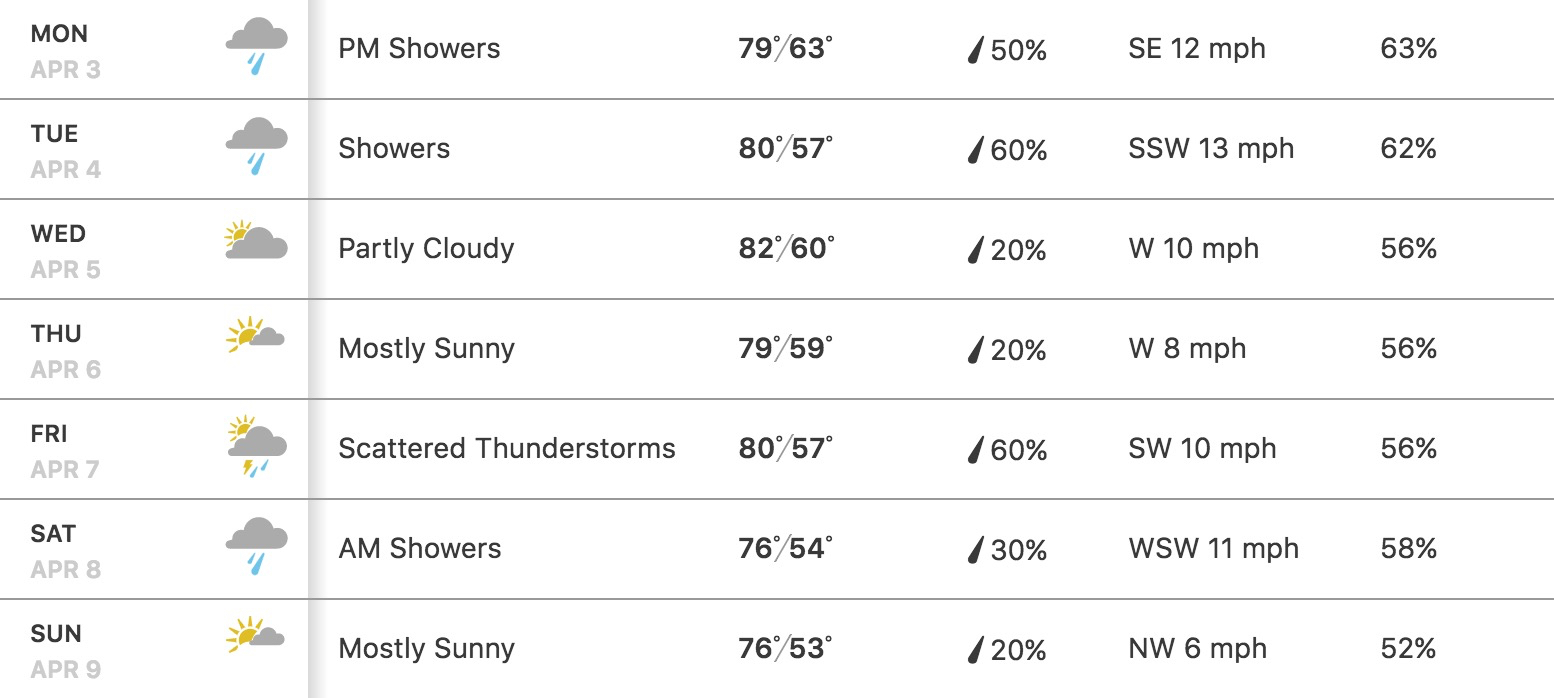Click the raindrop icon beside 50%
This screenshot has width=1554, height=698.
pos(976,50)
